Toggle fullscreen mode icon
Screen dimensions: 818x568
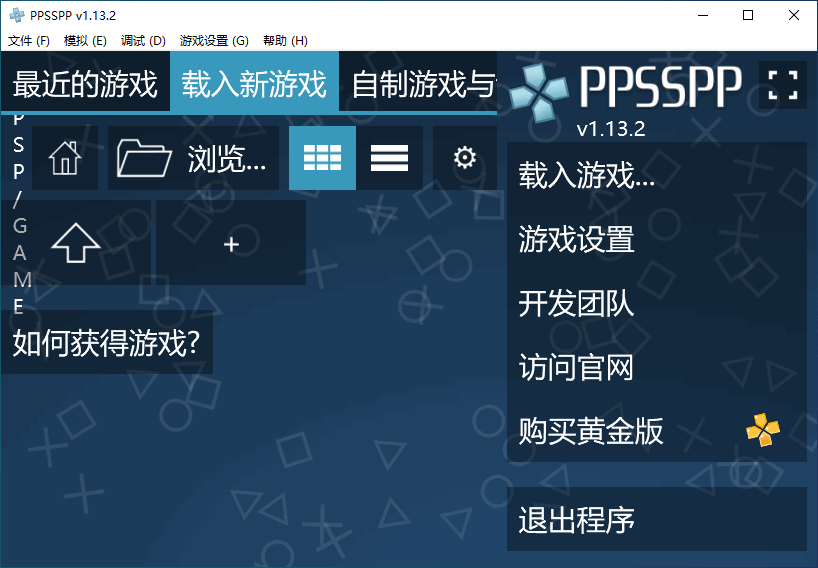(x=782, y=86)
